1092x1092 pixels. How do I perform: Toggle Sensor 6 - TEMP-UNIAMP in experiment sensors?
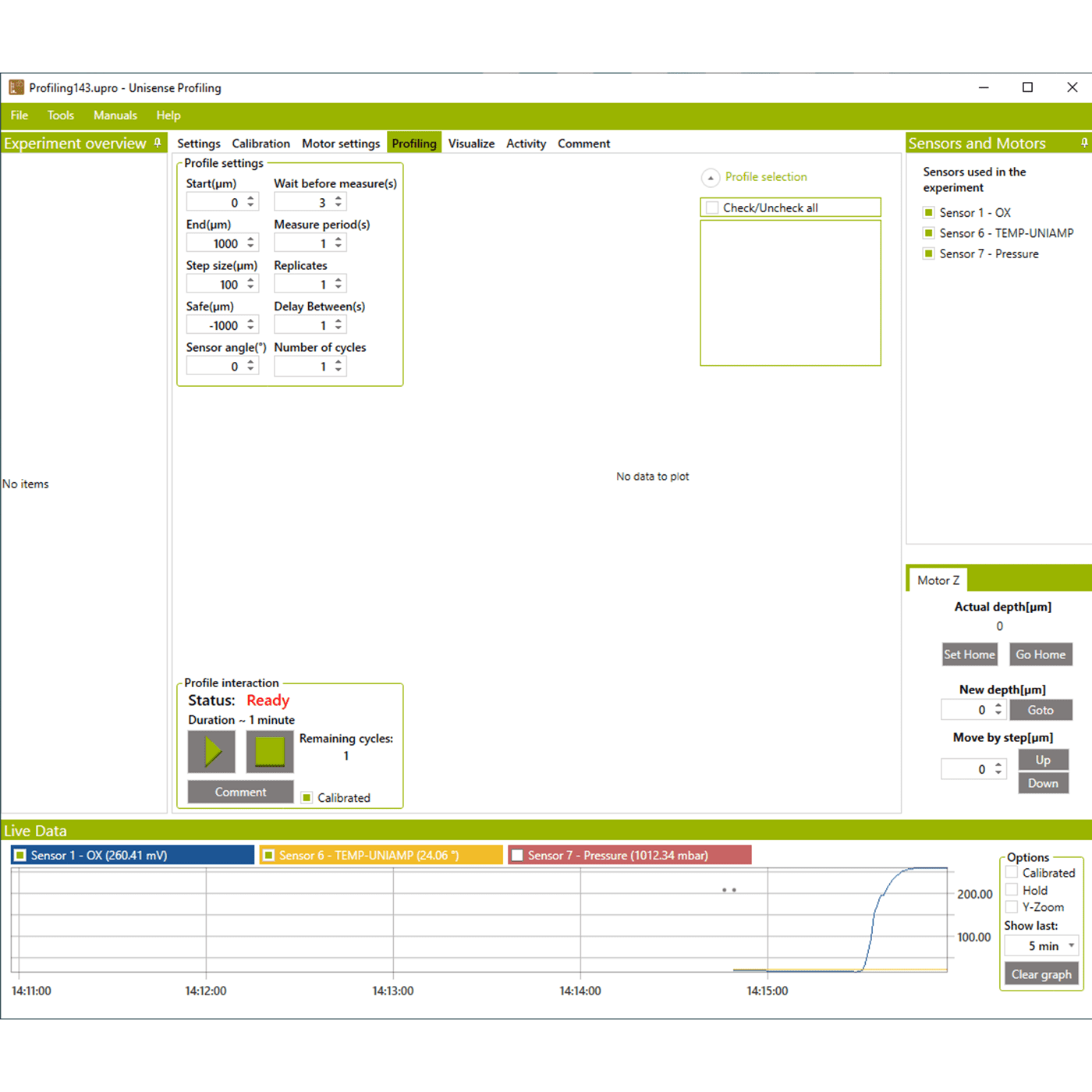pos(929,232)
